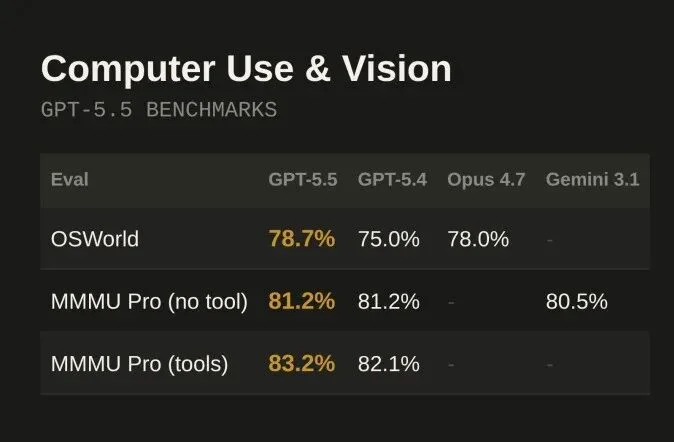Image resolution: width=674 pixels, height=442 pixels.
Task: Select GPT-5.4's white 81.2% score
Action: 388,301
